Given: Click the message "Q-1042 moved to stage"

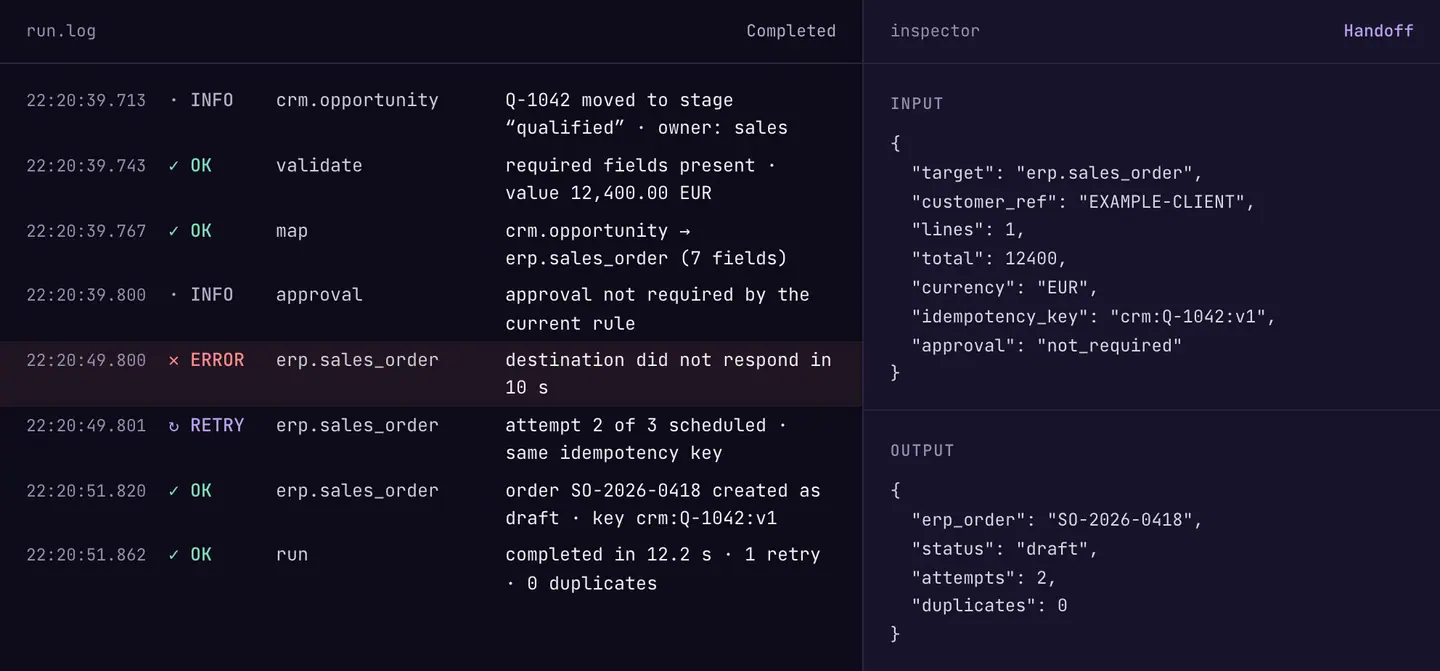Looking at the screenshot, I should point(619,100).
